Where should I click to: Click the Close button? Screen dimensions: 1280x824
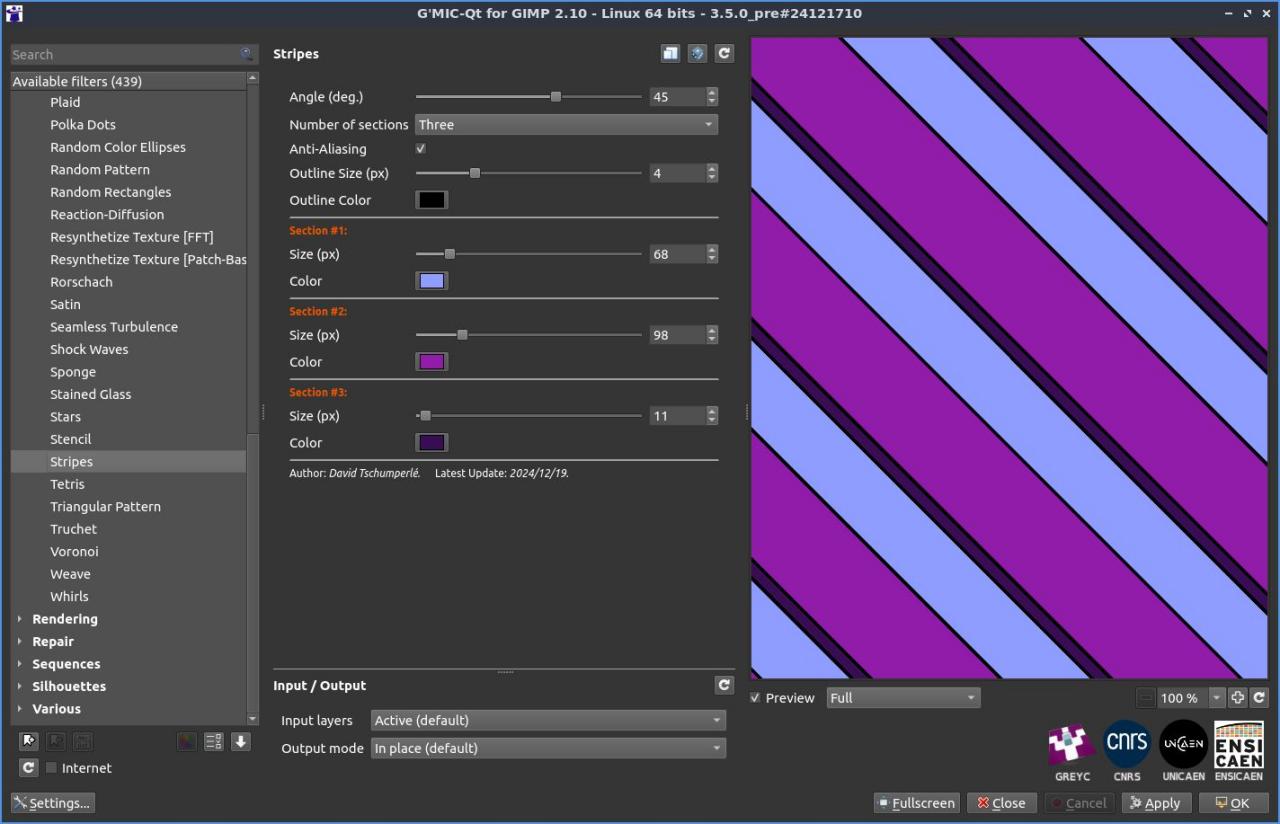point(1001,803)
